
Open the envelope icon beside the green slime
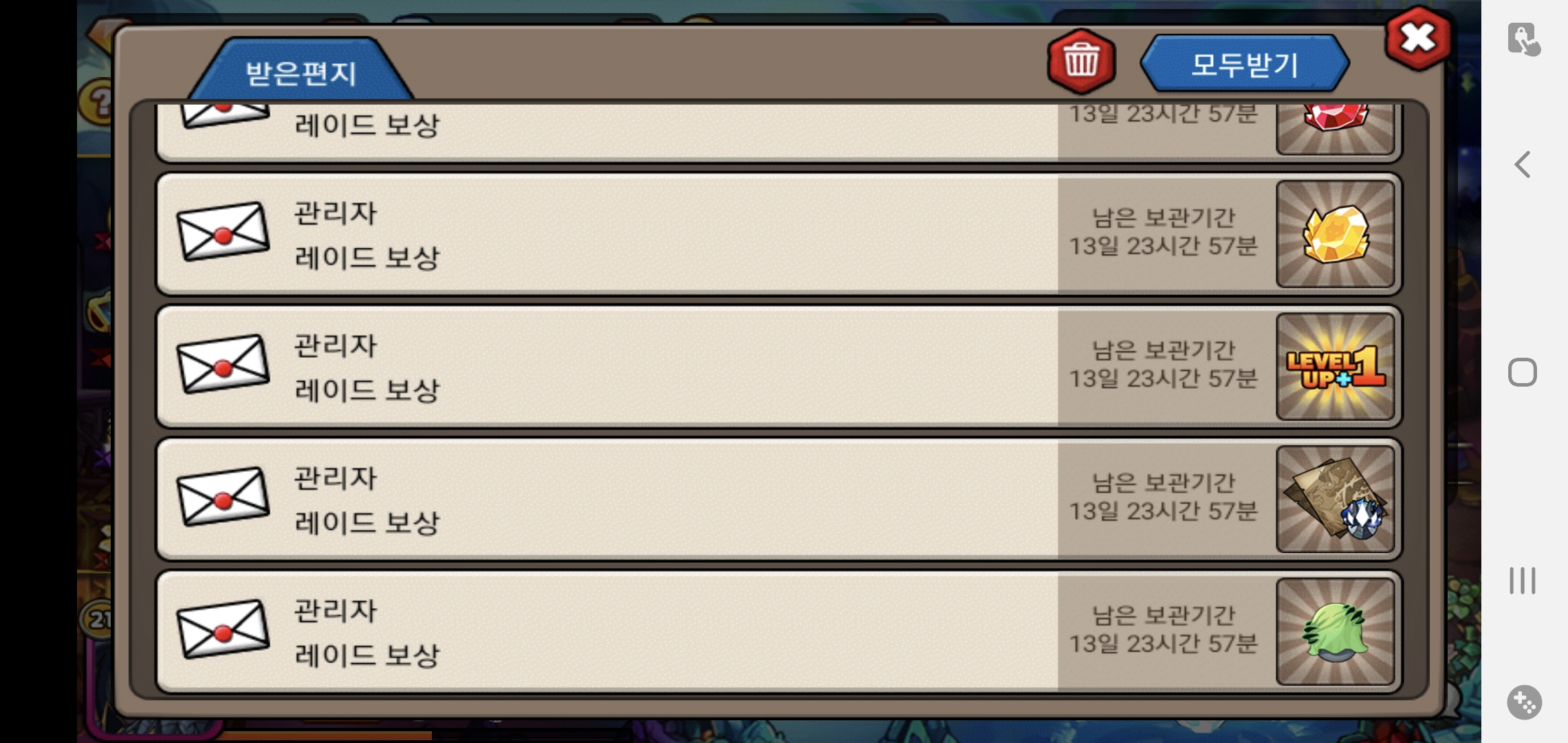223,630
